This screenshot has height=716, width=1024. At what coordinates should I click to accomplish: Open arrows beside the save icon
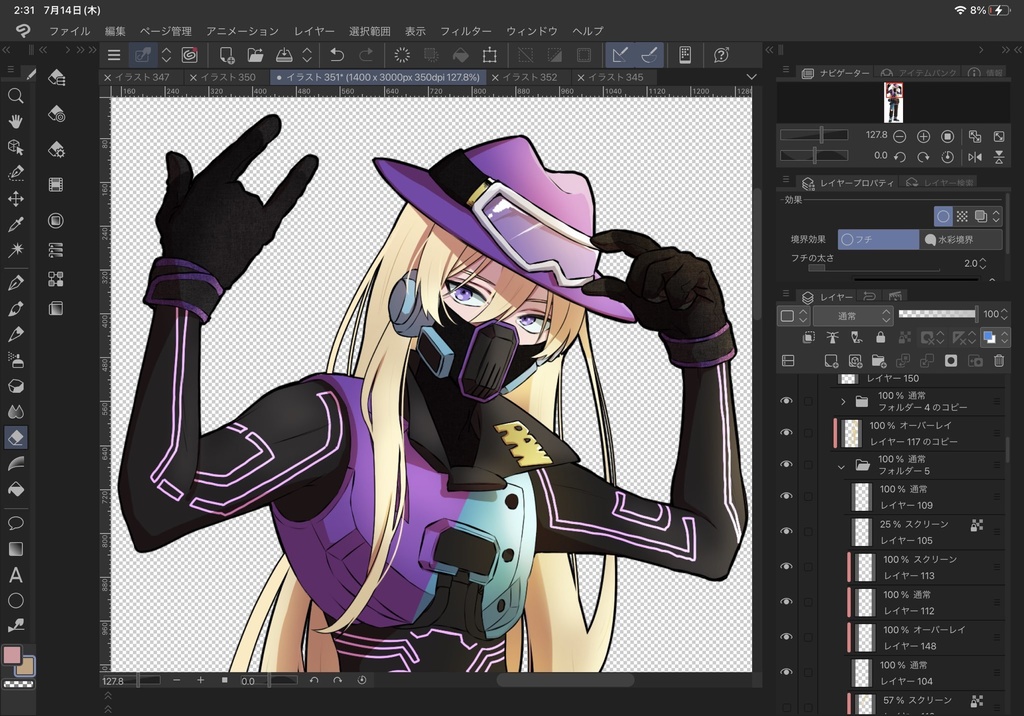click(x=307, y=55)
